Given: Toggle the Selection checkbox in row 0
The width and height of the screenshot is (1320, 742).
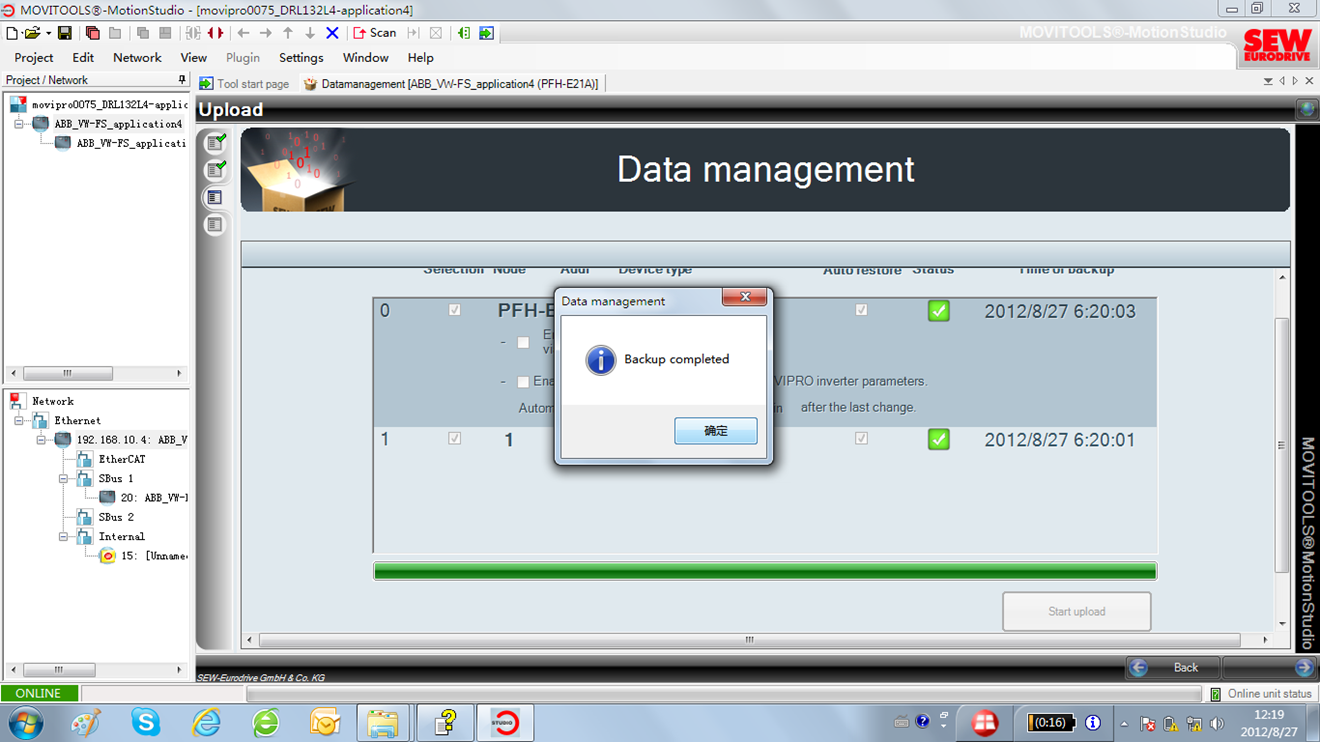Looking at the screenshot, I should click(455, 310).
